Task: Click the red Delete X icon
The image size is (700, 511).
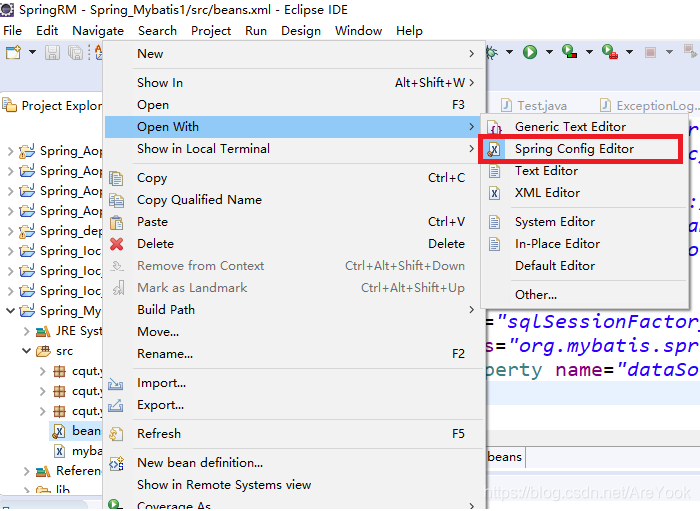Action: 117,244
